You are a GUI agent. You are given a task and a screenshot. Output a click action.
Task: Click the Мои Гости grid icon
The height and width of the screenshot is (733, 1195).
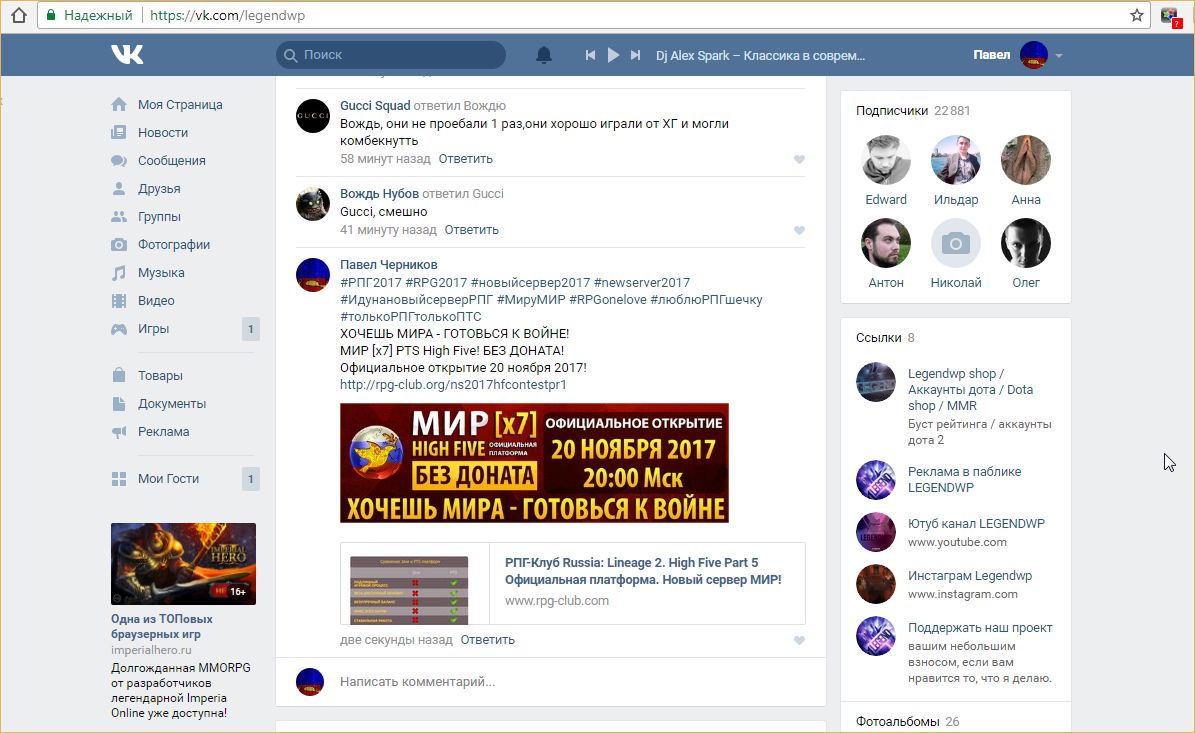[x=119, y=479]
